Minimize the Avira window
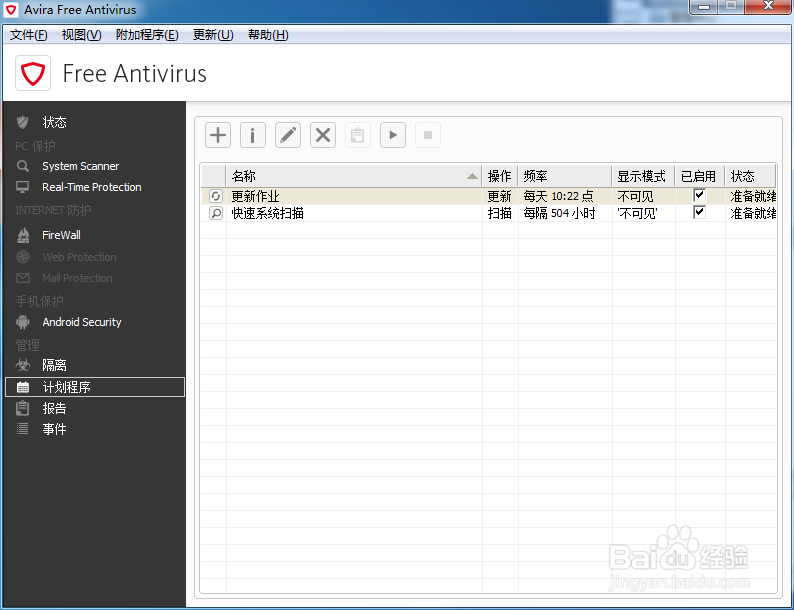Screen dimensions: 794x610 pos(703,7)
